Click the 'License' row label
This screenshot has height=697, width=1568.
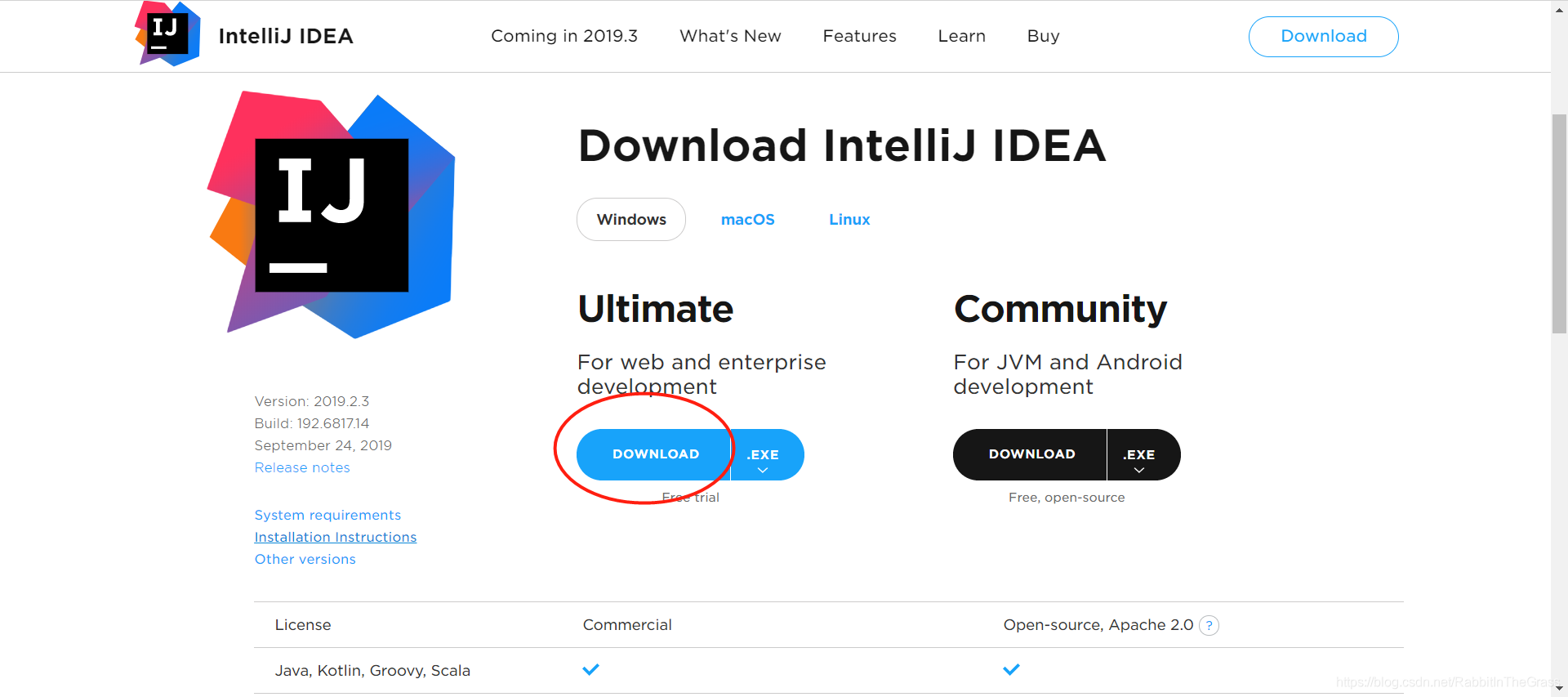303,624
